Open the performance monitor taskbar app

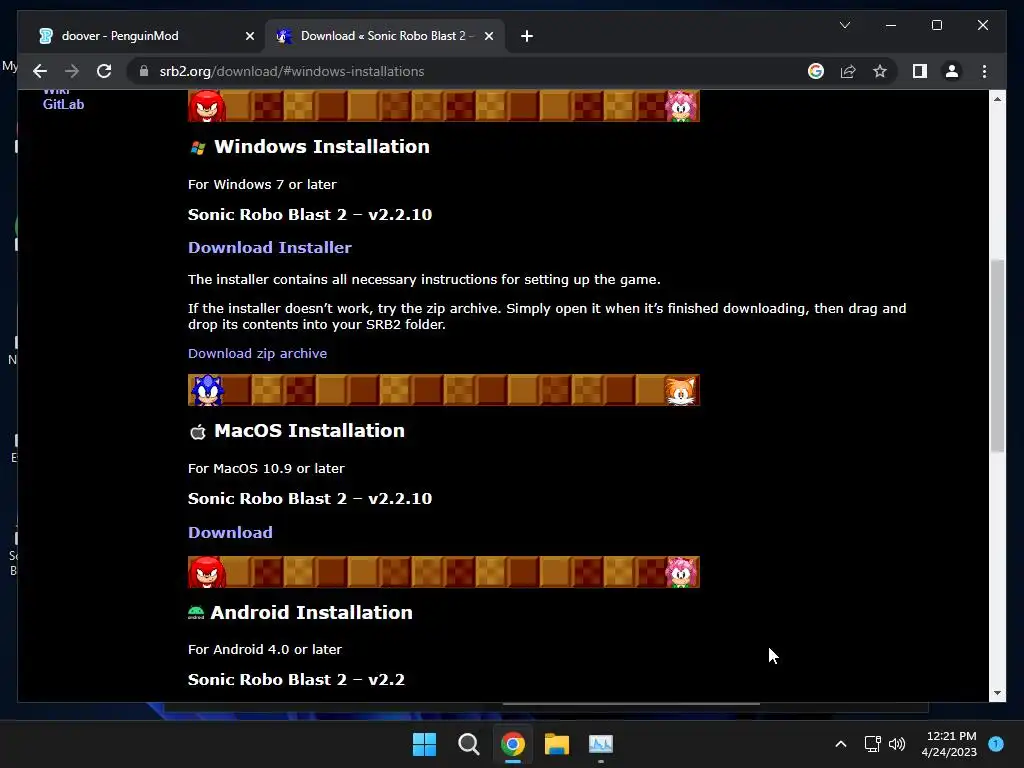pyautogui.click(x=601, y=744)
